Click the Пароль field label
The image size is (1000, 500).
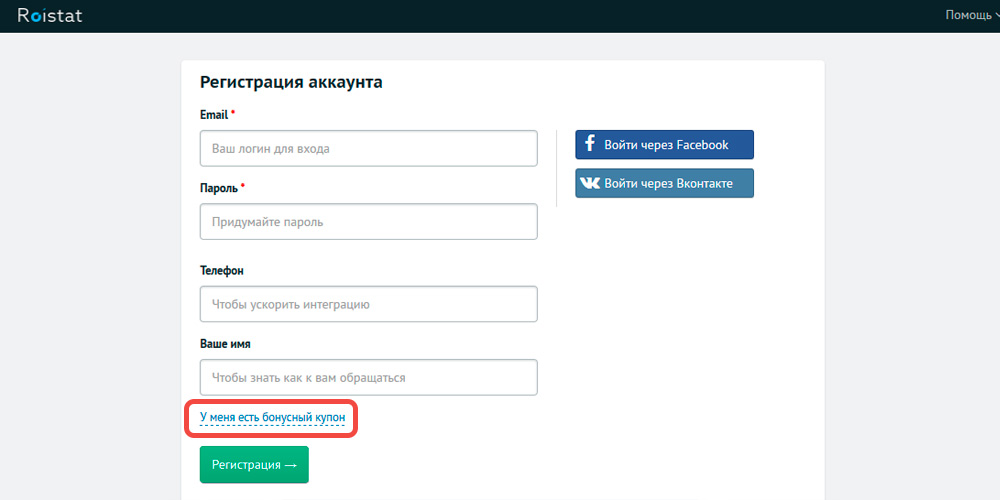pos(219,188)
